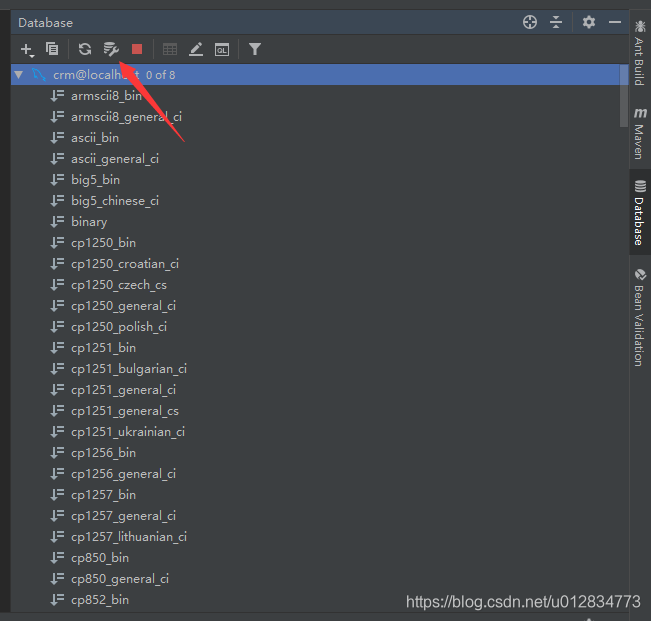Viewport: 651px width, 621px height.
Task: Click the sort icon beside binary
Action: pyautogui.click(x=57, y=222)
